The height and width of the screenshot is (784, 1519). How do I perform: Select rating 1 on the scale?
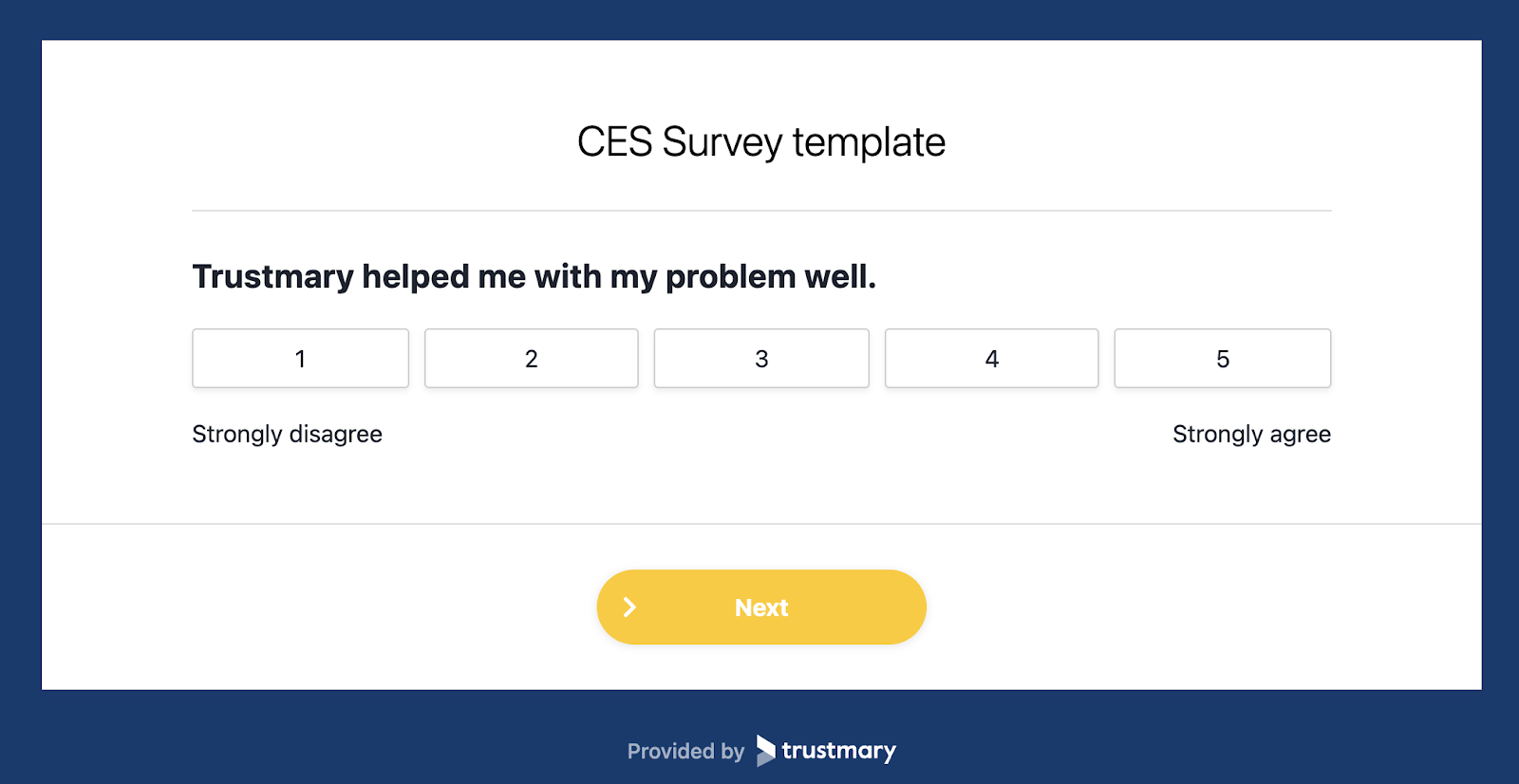[x=300, y=359]
